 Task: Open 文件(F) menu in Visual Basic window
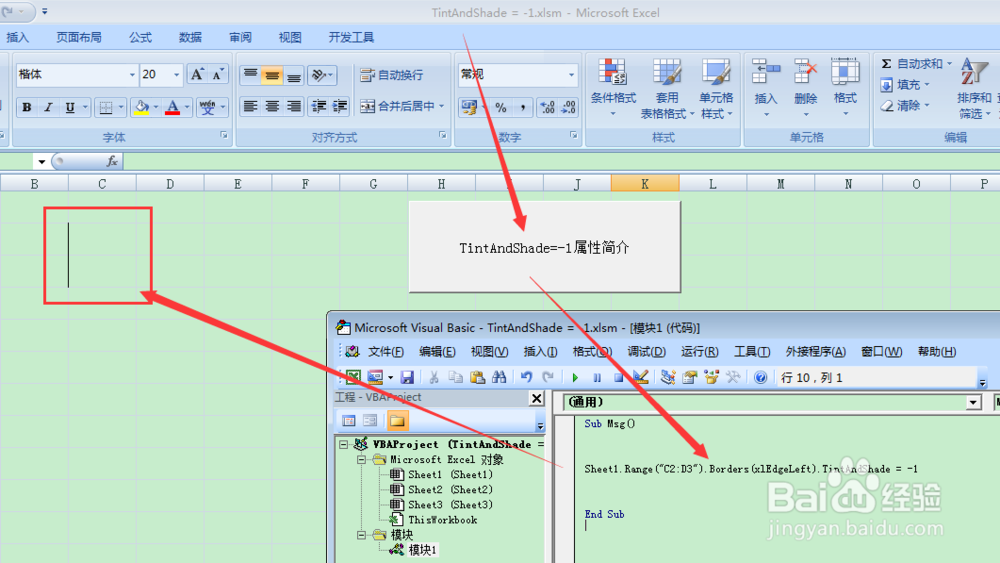[386, 352]
